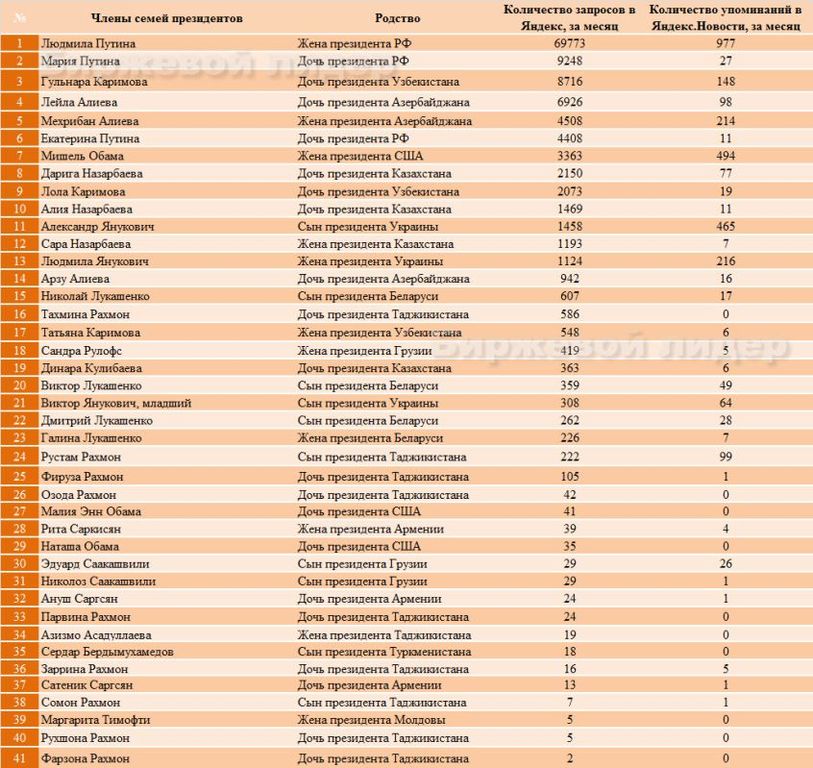This screenshot has height=768, width=813.
Task: Click the query count 1458
Action: point(570,227)
